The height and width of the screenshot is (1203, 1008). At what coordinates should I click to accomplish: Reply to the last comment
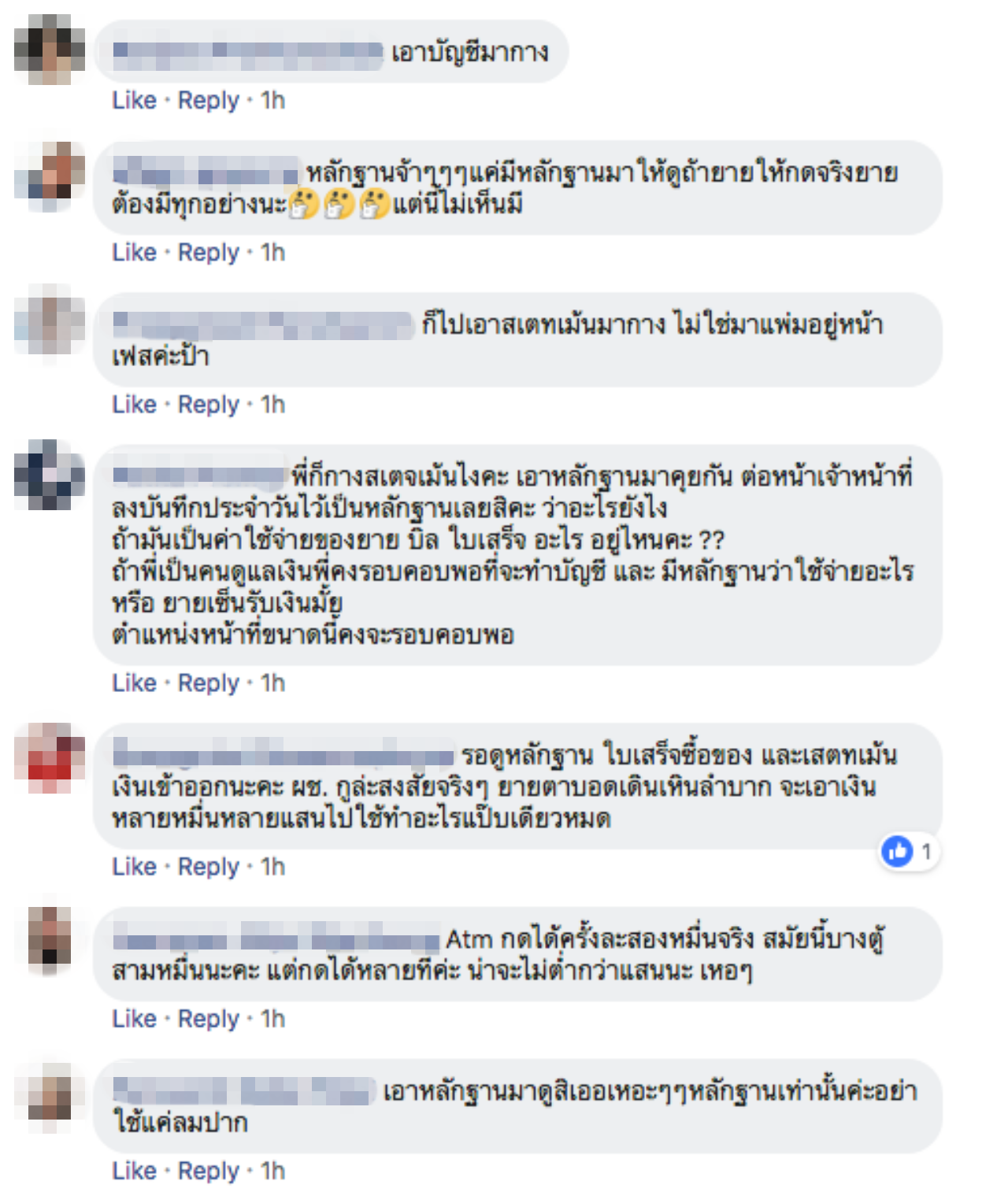(x=208, y=1171)
